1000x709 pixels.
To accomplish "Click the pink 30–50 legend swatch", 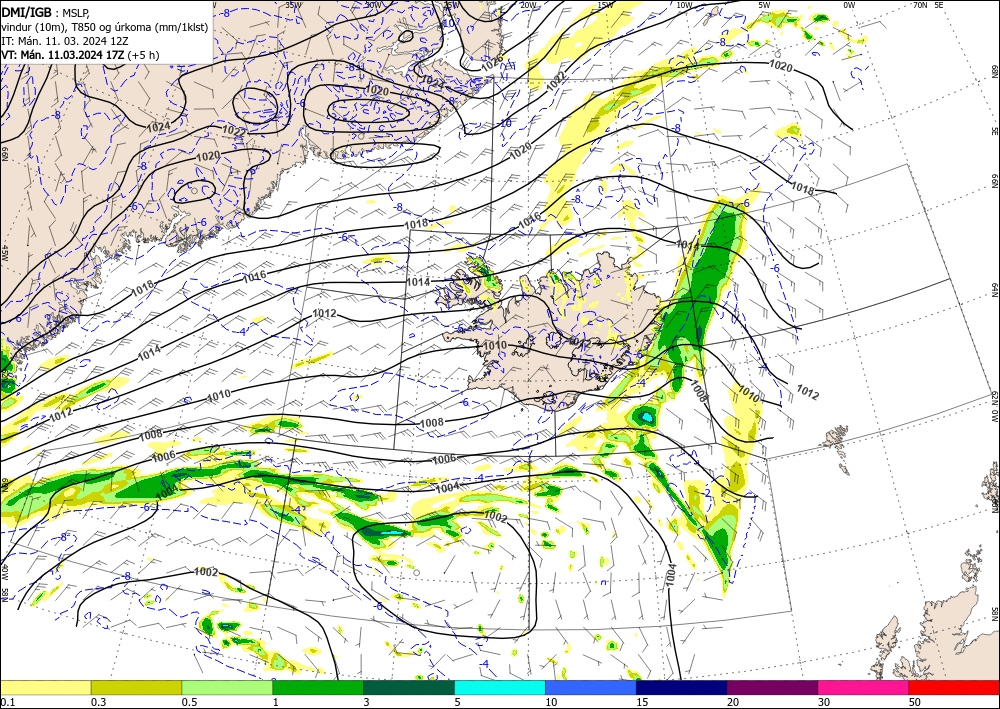I will pyautogui.click(x=864, y=687).
